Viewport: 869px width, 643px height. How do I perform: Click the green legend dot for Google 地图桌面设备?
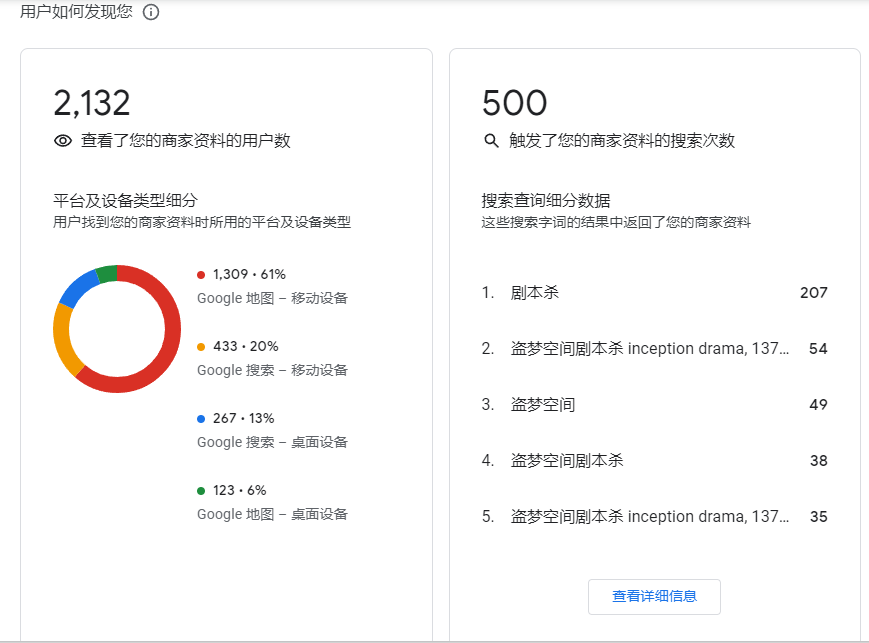tap(199, 490)
